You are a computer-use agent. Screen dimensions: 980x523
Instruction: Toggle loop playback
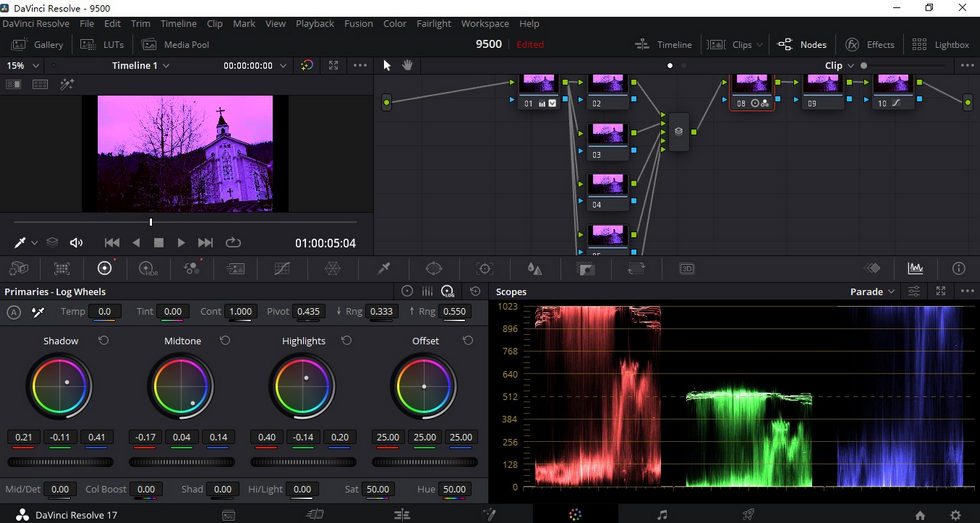[x=233, y=242]
